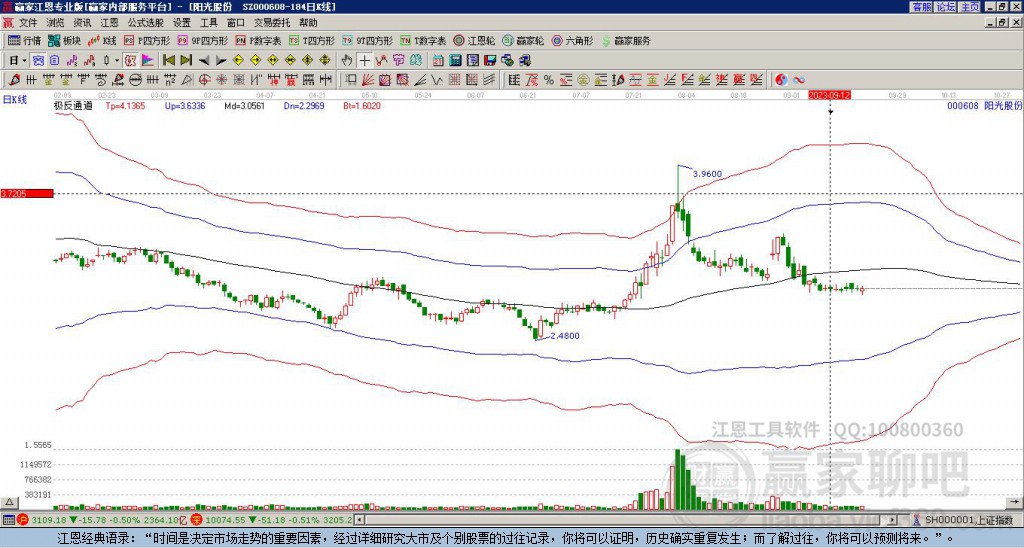Click the 行情 toolbar button

coord(25,40)
